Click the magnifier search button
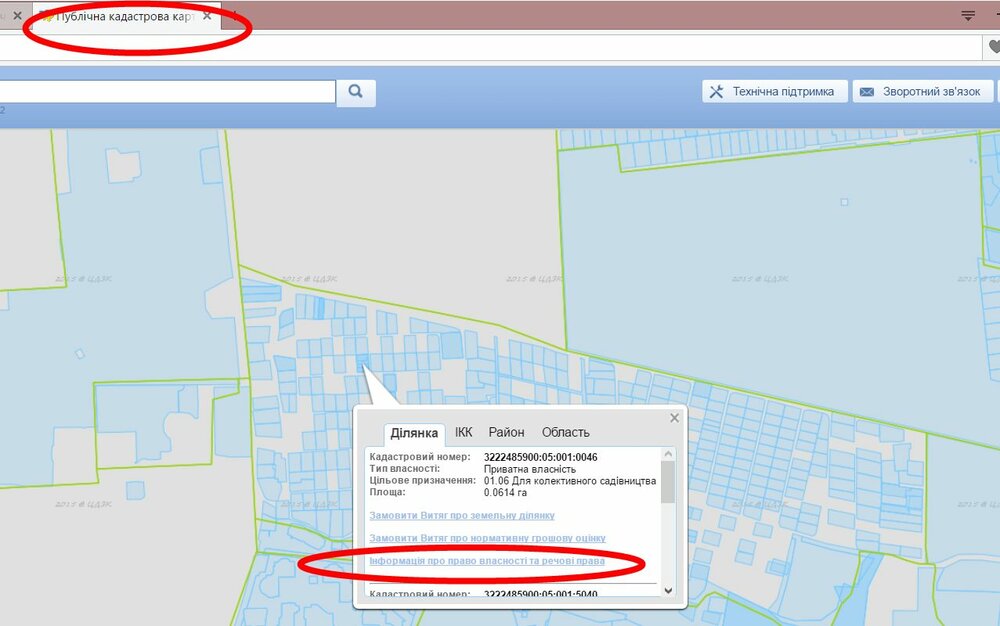 coord(356,92)
